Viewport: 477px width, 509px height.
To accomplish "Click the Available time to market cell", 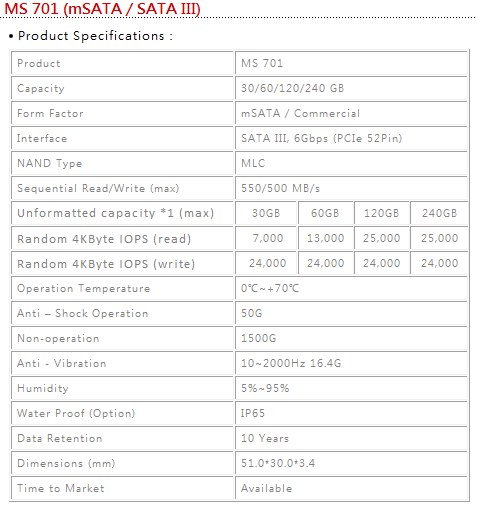I will 351,488.
